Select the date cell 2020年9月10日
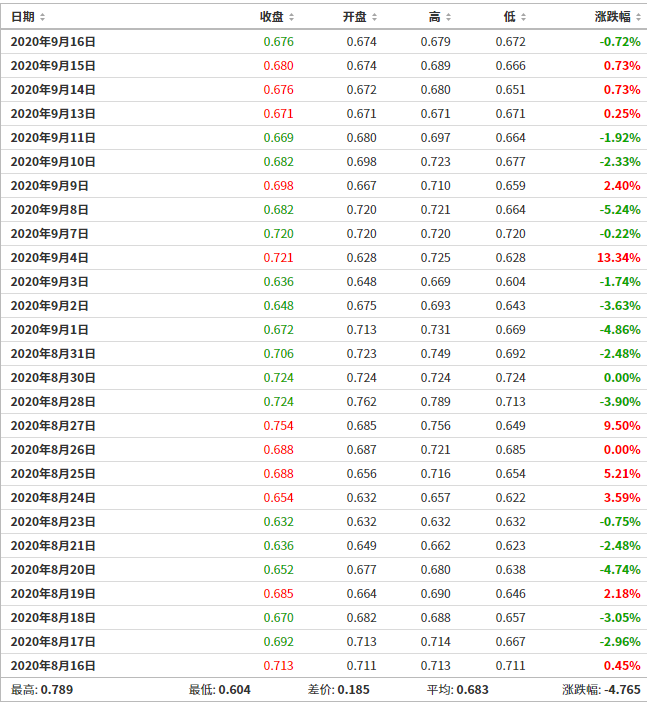 53,162
